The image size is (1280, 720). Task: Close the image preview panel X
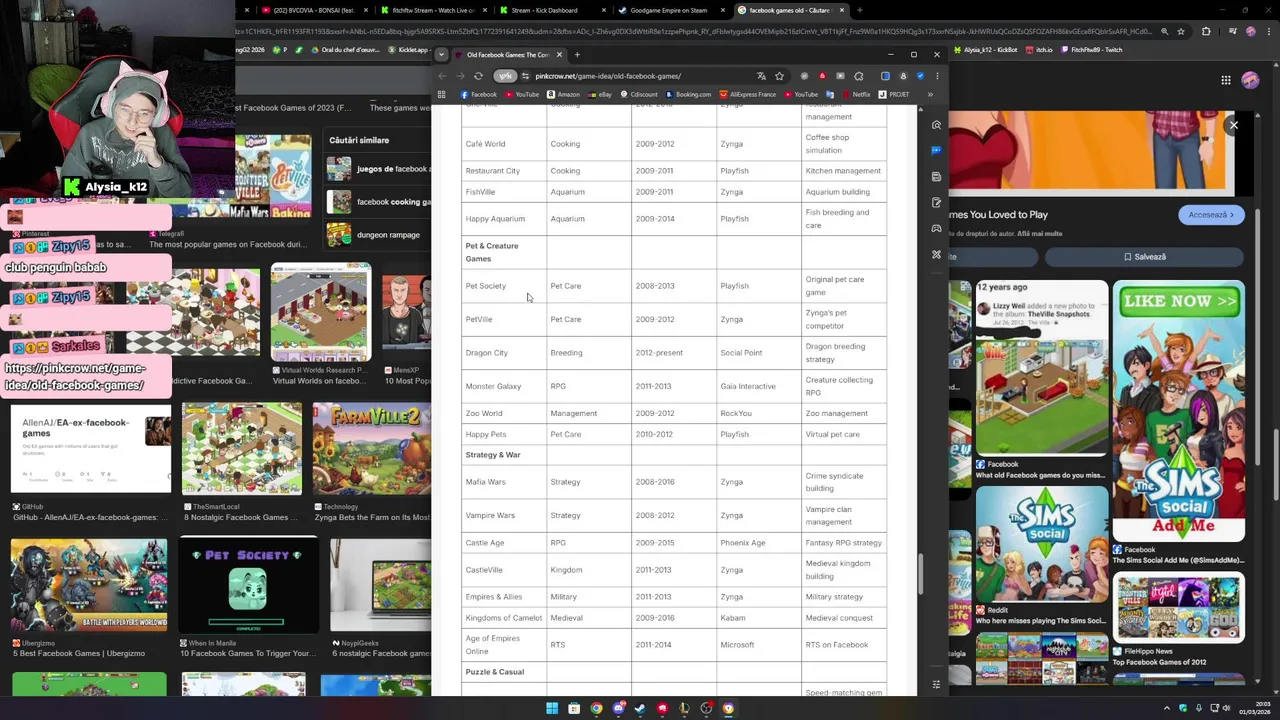click(1234, 125)
